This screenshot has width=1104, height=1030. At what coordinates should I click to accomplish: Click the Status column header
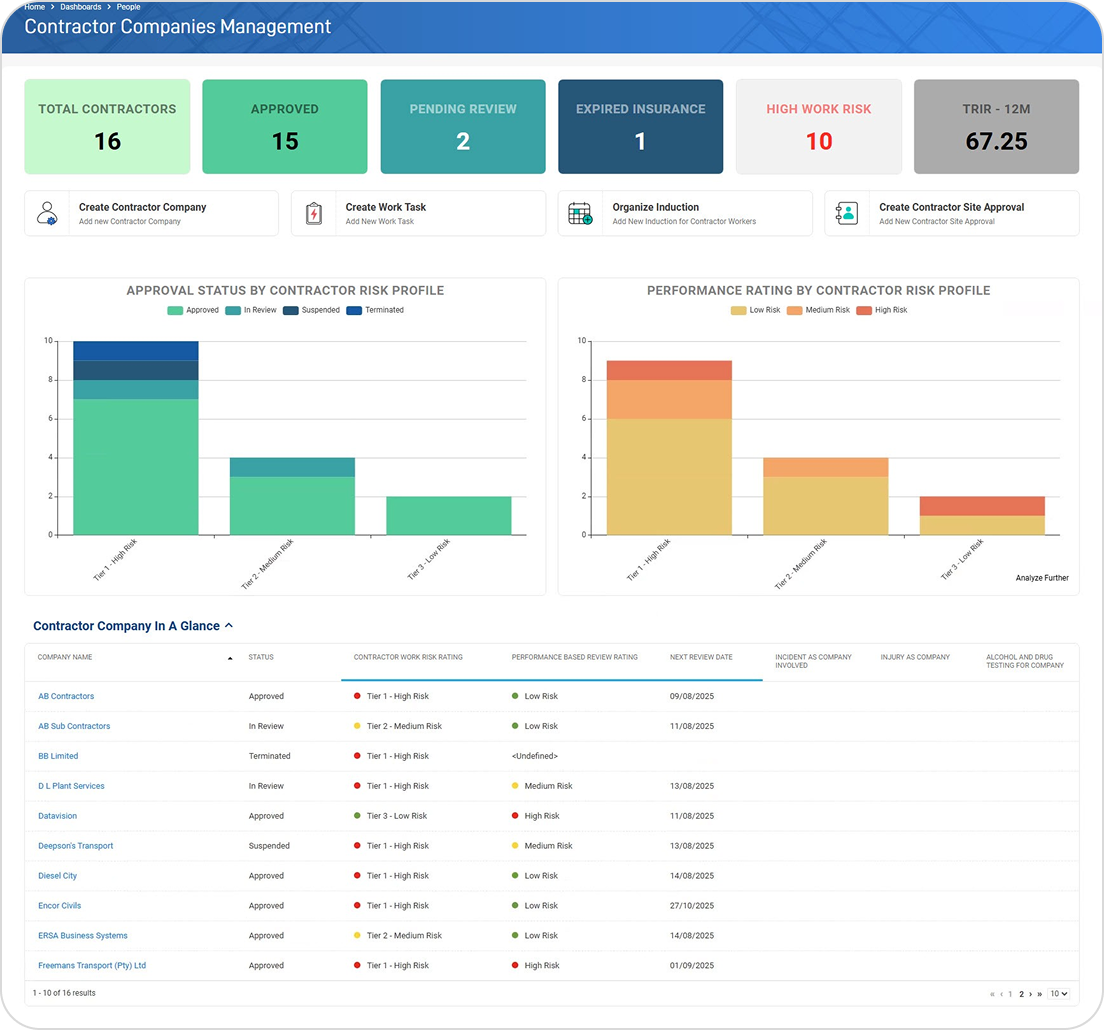point(261,657)
